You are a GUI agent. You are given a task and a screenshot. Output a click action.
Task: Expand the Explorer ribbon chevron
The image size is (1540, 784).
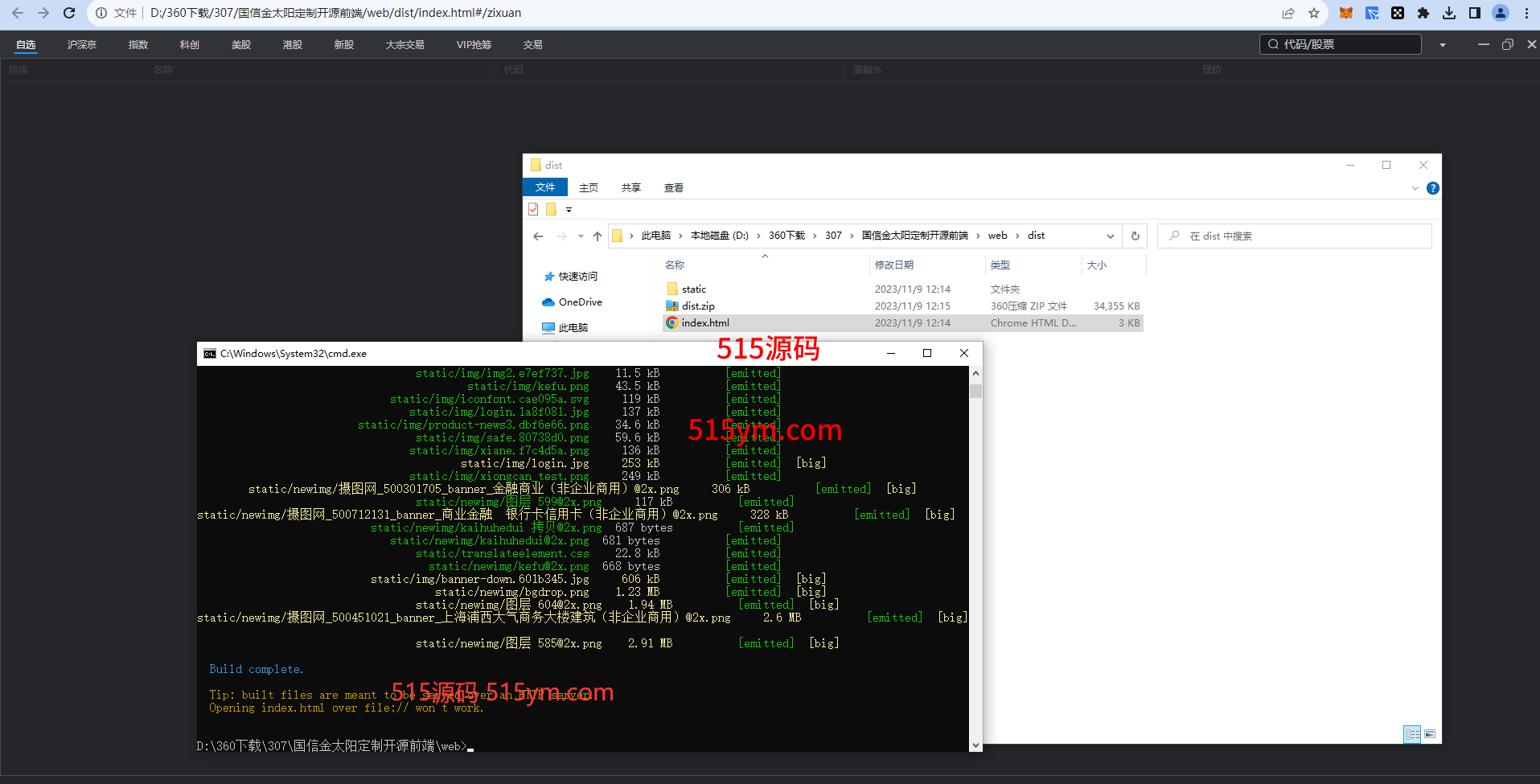pyautogui.click(x=1415, y=188)
